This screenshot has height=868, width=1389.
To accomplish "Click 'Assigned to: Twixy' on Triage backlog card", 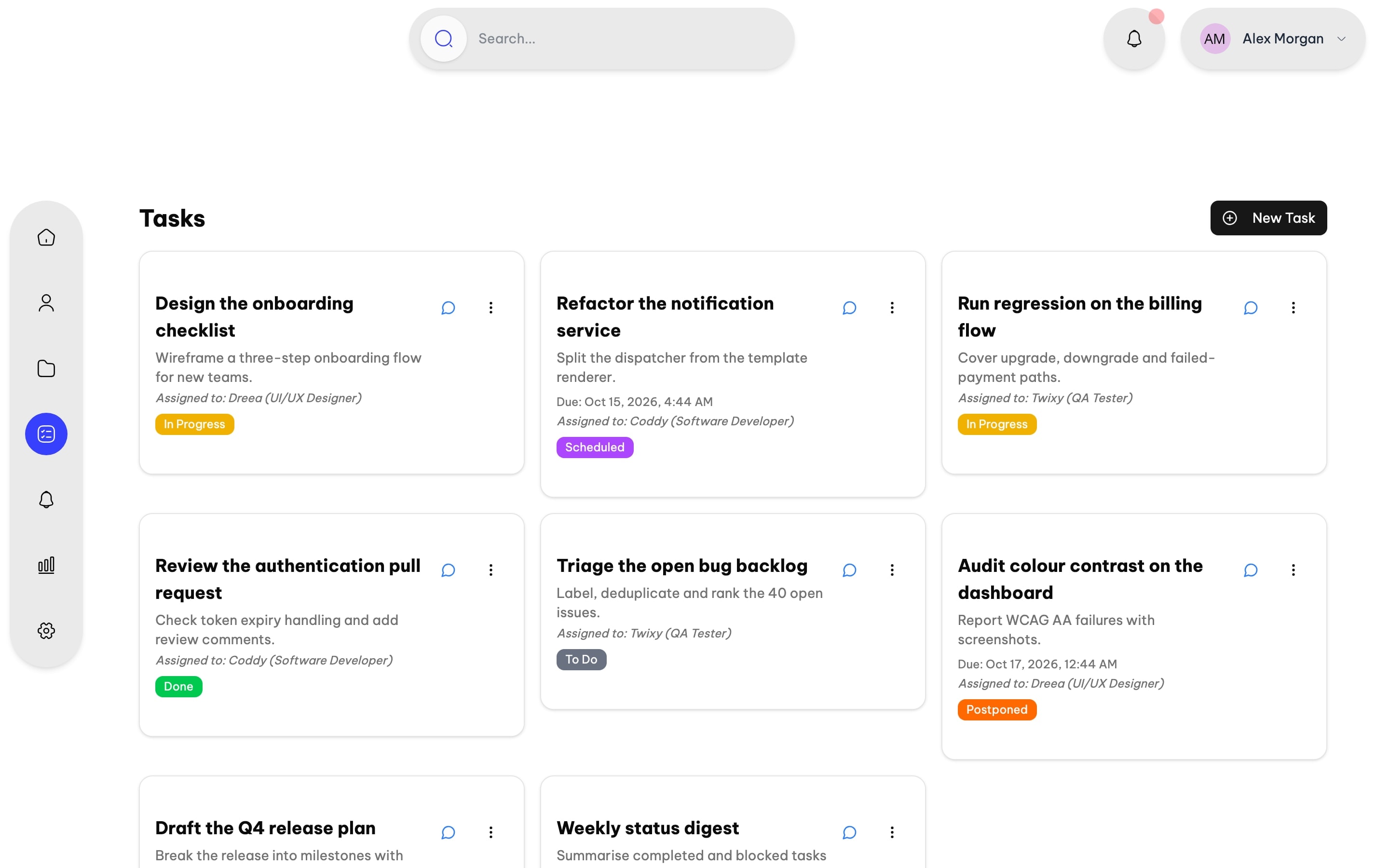I will (x=644, y=633).
